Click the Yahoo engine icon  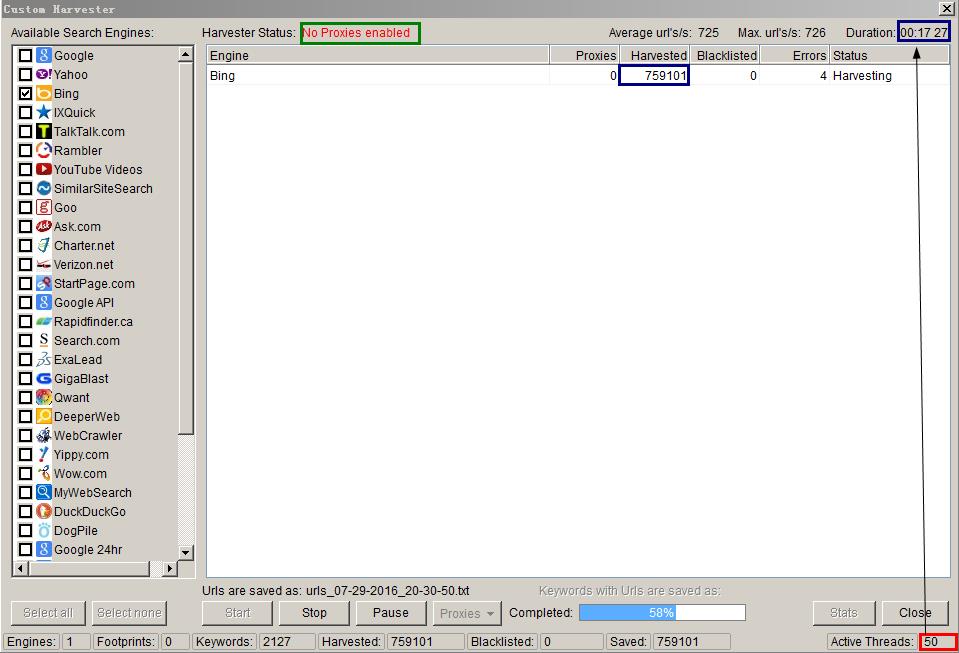point(43,74)
